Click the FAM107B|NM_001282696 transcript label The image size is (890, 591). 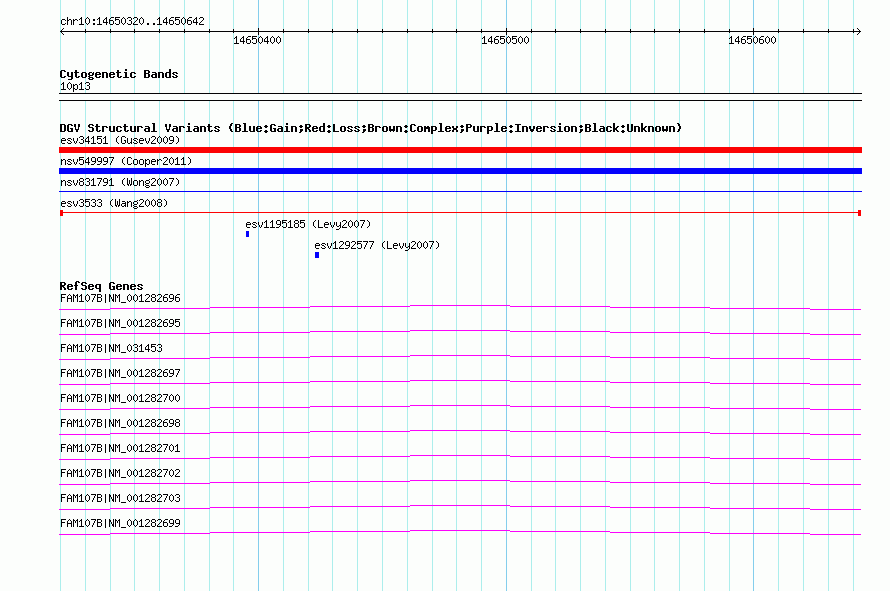click(x=120, y=299)
